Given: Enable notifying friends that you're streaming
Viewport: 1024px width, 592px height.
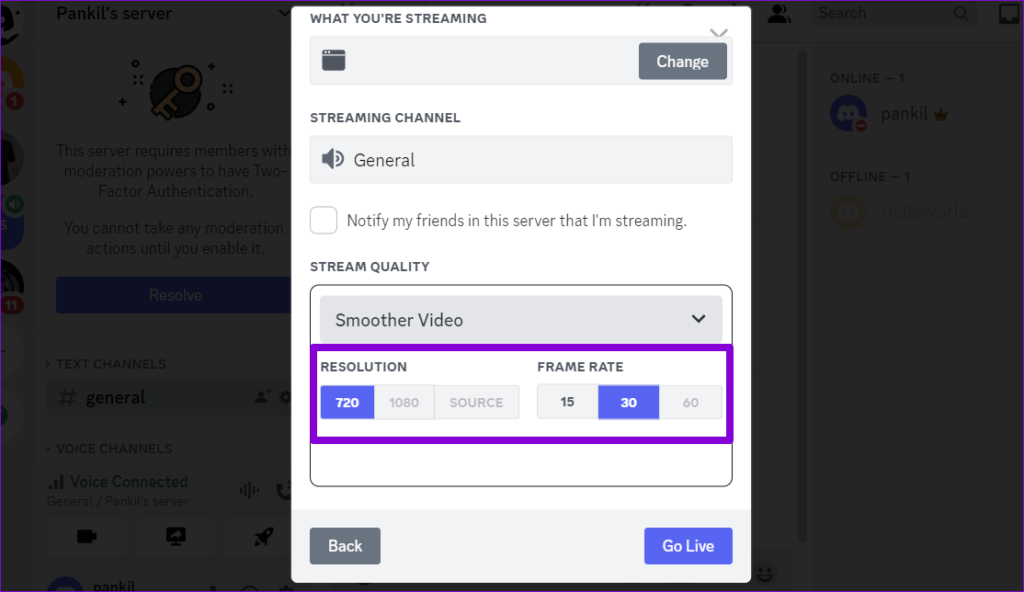Looking at the screenshot, I should click(x=323, y=220).
